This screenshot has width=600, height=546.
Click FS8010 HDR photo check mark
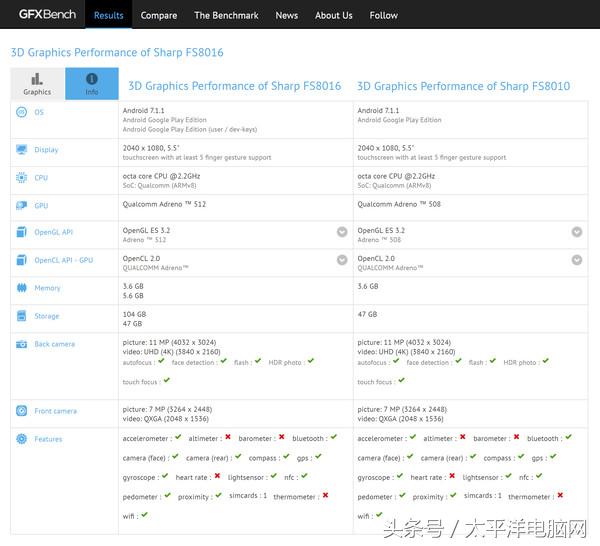(x=546, y=361)
